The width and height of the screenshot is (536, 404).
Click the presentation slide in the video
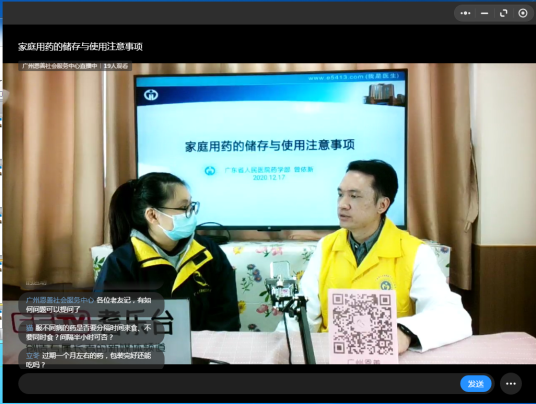click(x=271, y=149)
